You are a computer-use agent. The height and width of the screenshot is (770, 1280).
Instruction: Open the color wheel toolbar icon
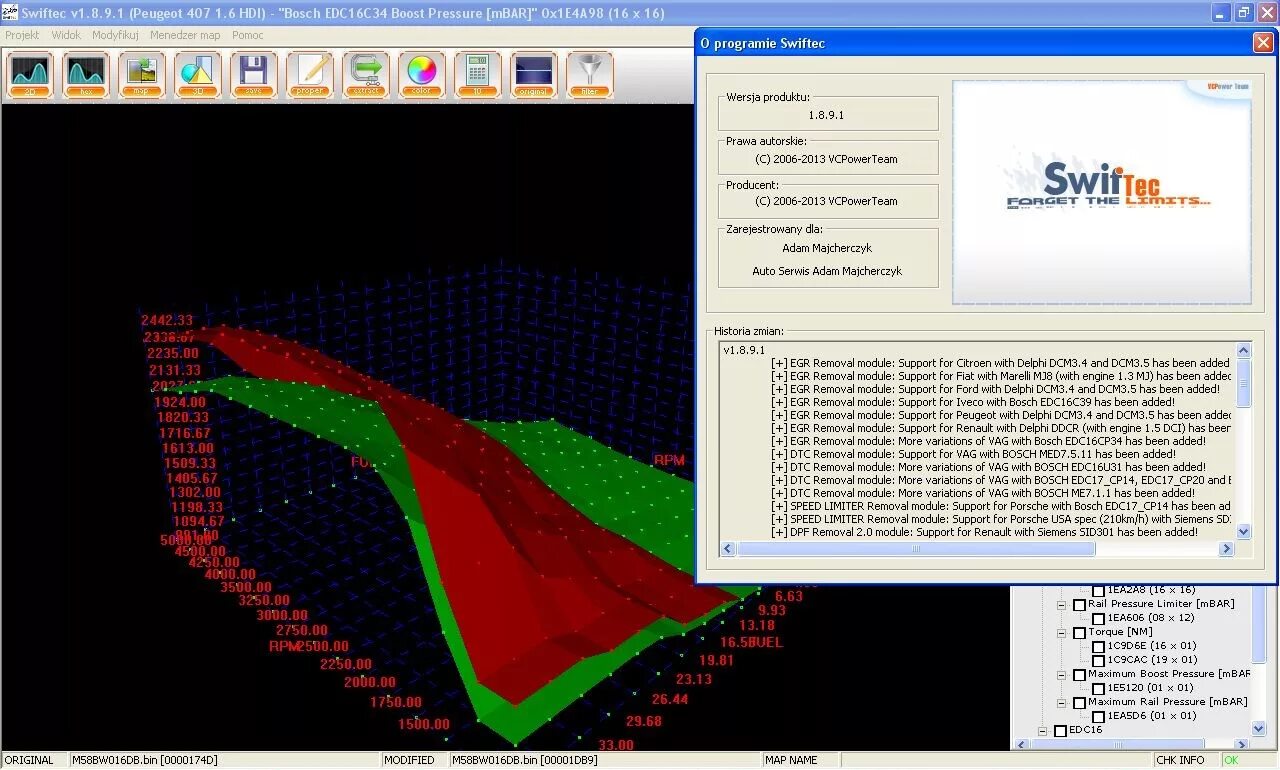click(422, 75)
